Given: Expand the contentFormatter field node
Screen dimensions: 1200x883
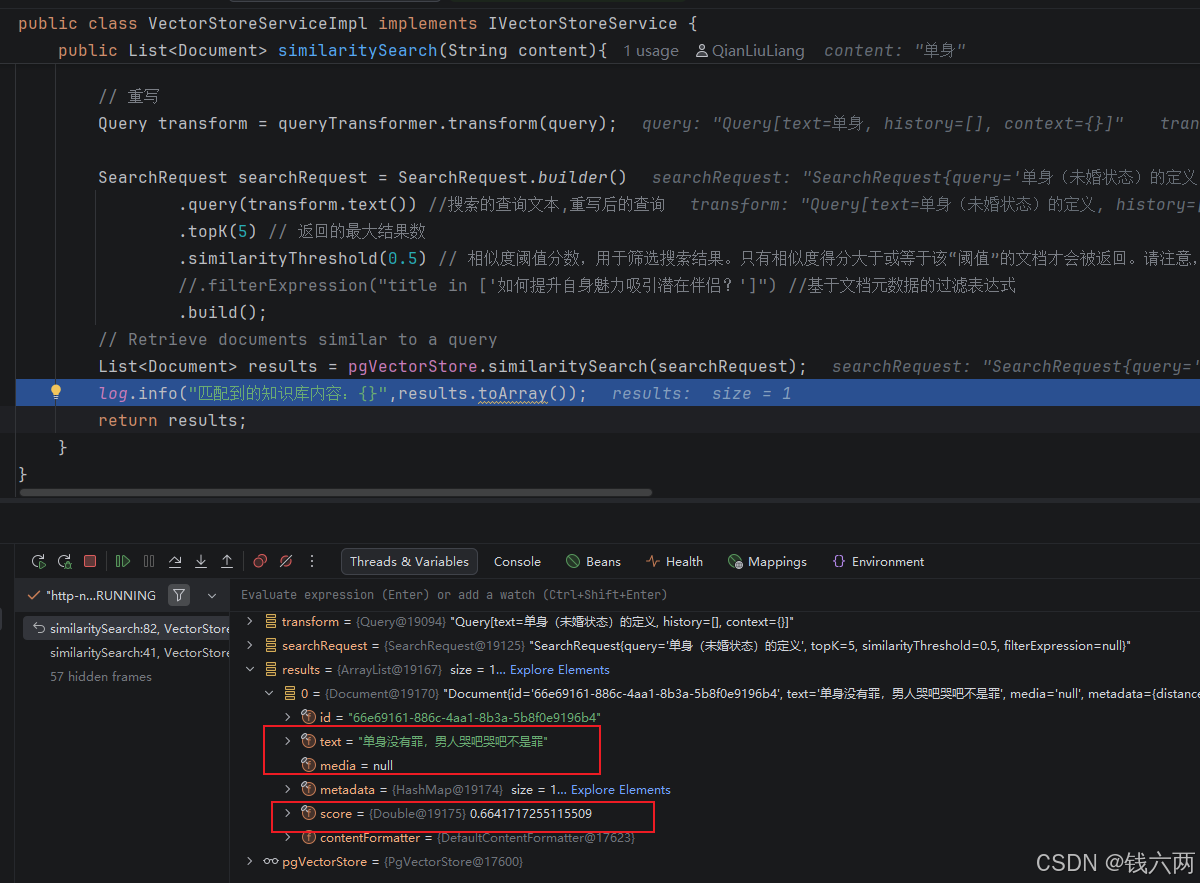Looking at the screenshot, I should [x=288, y=837].
